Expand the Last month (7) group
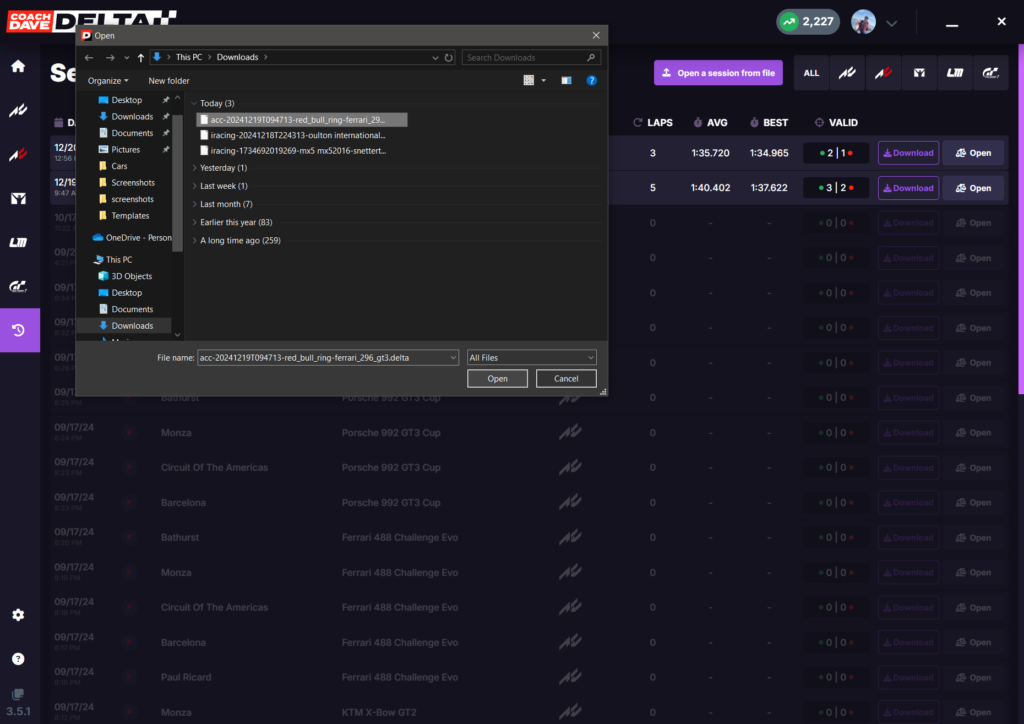Screen dimensions: 1024x724 [194, 204]
